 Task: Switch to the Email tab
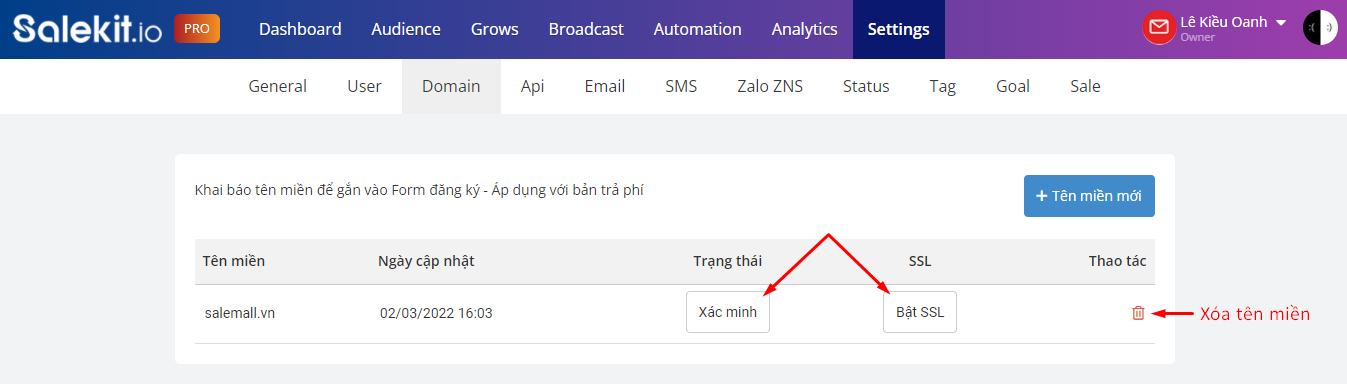(x=605, y=86)
